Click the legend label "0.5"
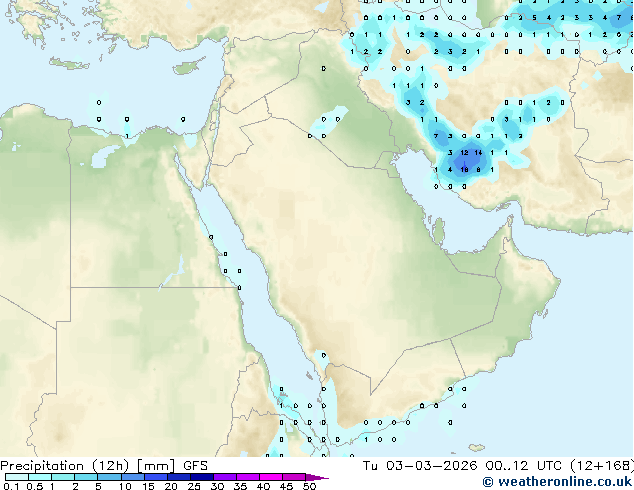The image size is (634, 490). 34,486
